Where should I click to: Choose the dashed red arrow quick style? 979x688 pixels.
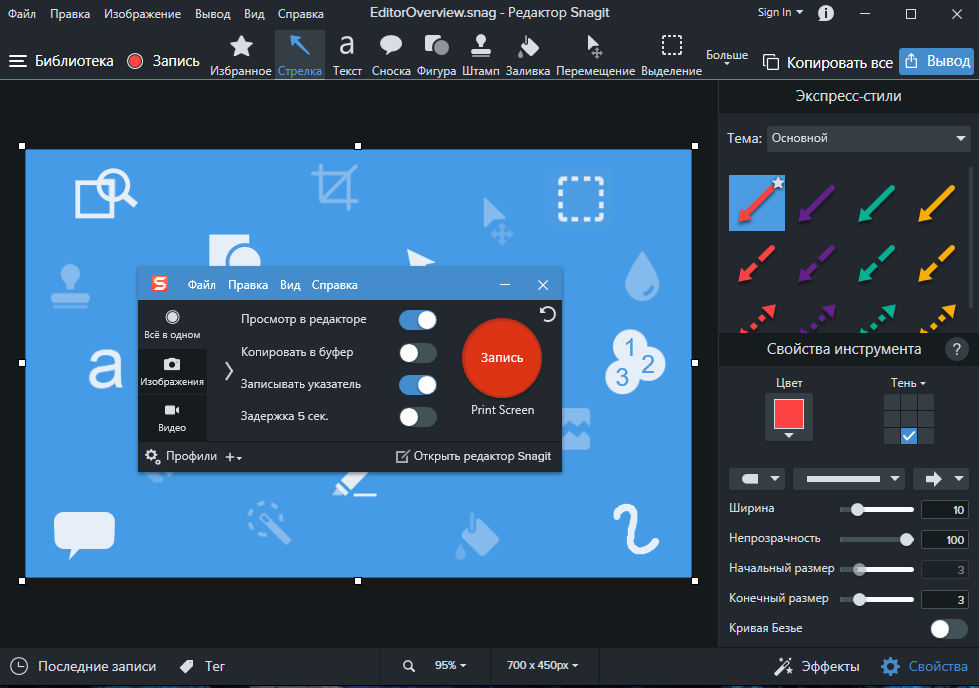click(x=757, y=263)
